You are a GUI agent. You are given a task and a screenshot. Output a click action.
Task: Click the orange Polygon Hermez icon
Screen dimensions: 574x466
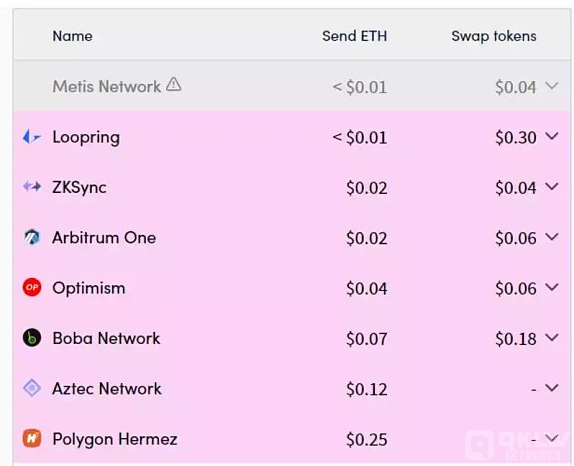click(32, 438)
